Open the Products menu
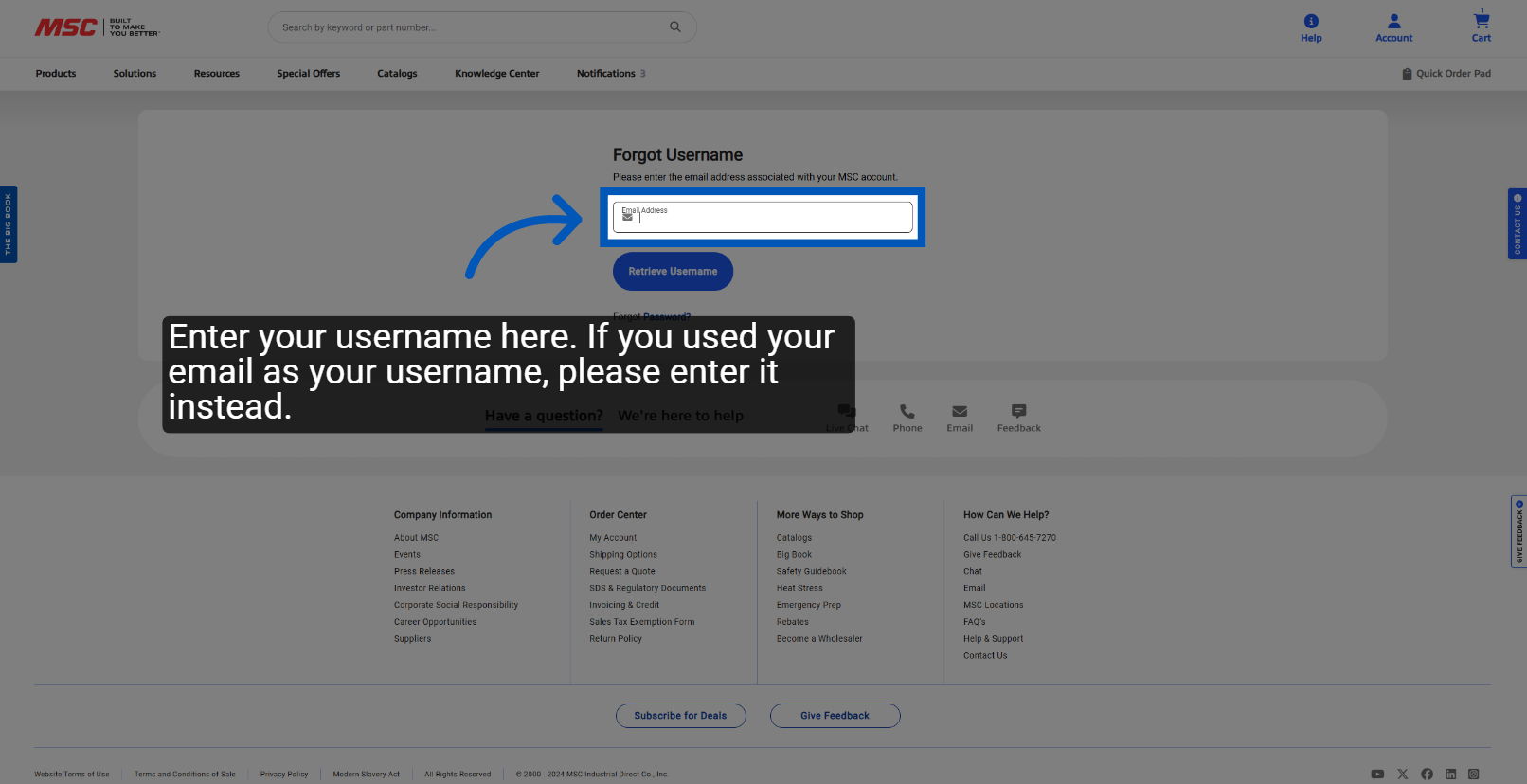The width and height of the screenshot is (1527, 784). click(56, 74)
